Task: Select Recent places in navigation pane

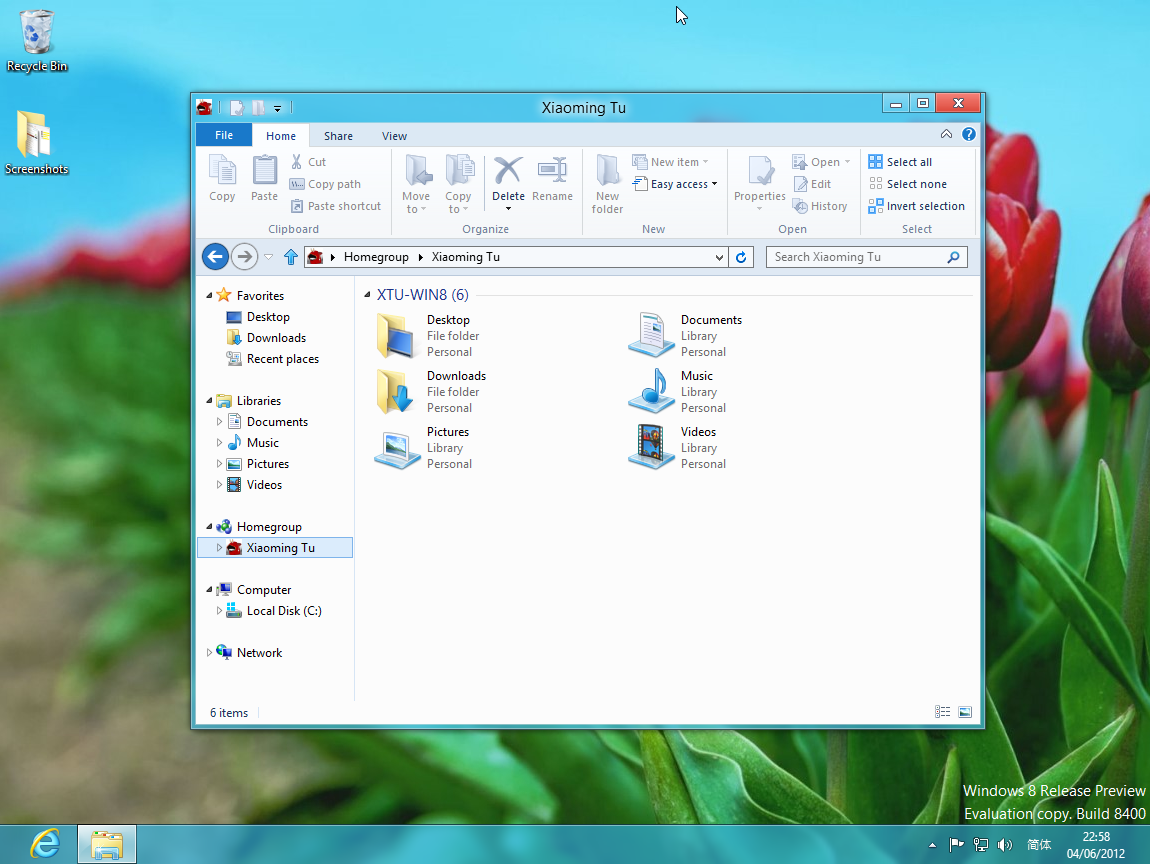Action: 273,359
